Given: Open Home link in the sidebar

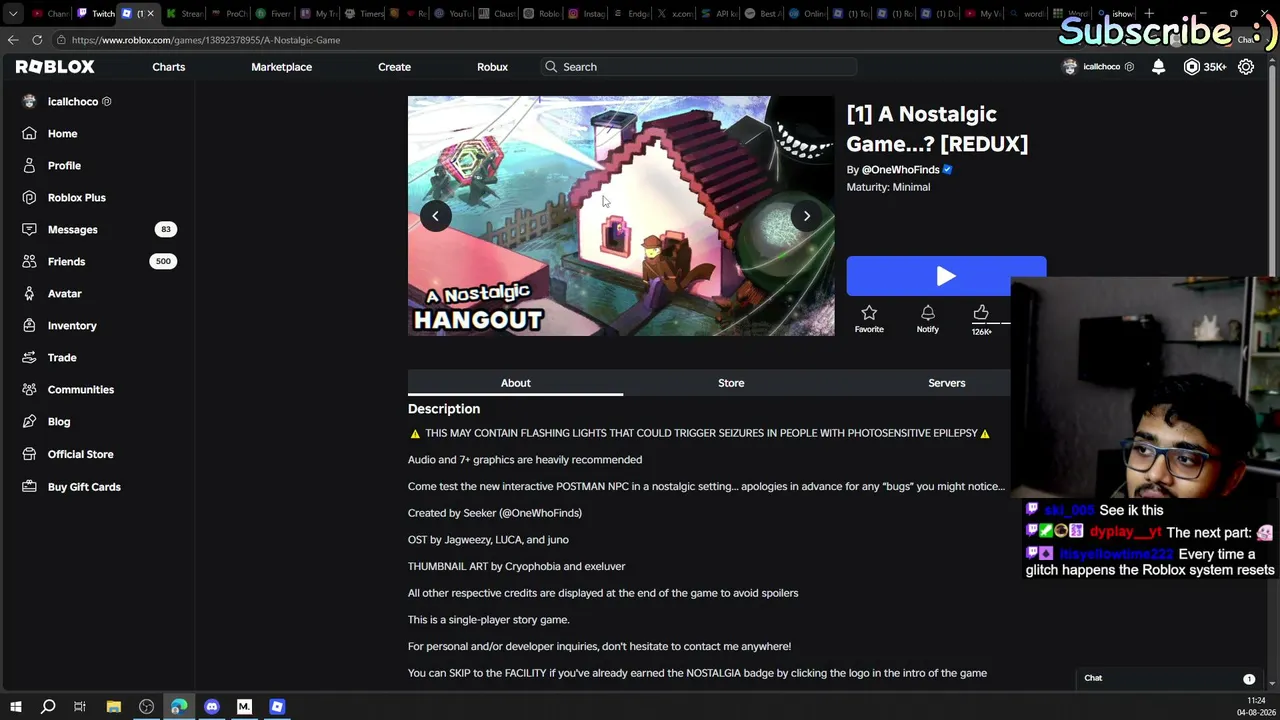Looking at the screenshot, I should 62,133.
